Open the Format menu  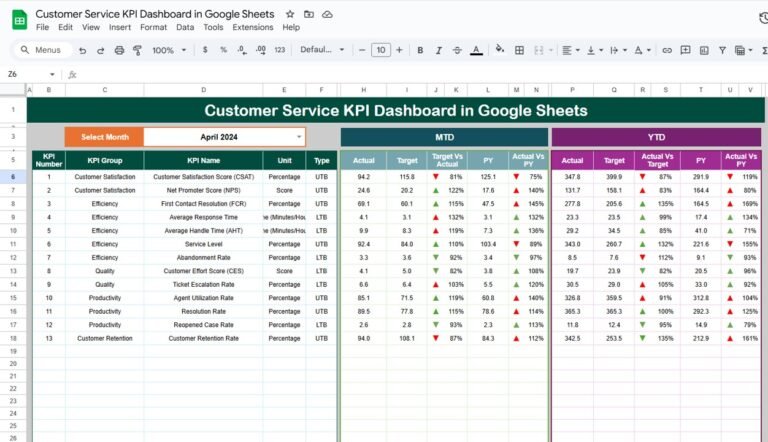(x=153, y=27)
